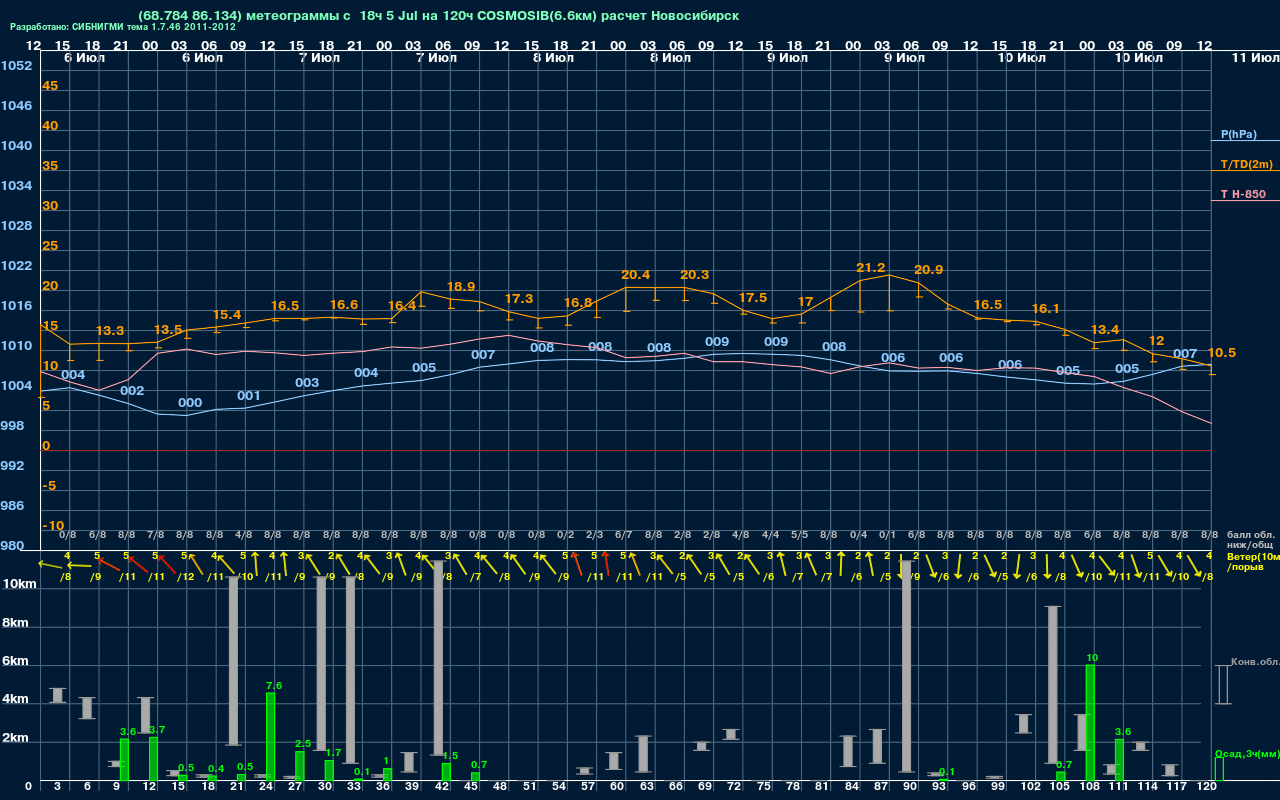Click the temperature value 16.6
1280x800 pixels.
point(343,305)
